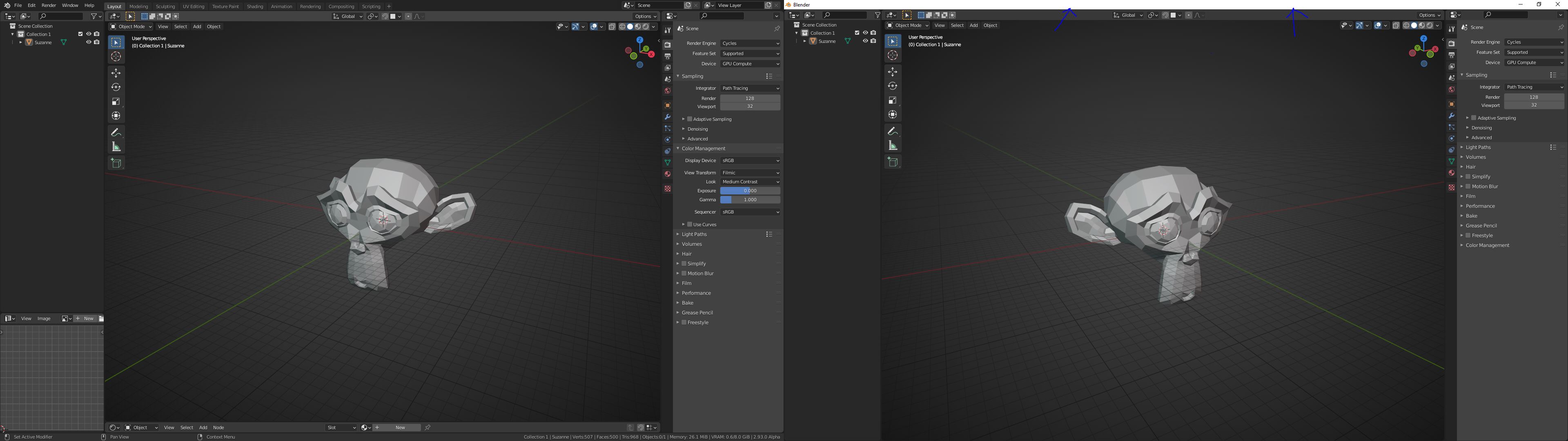This screenshot has width=1568, height=441.
Task: Select the Rotate tool in left window
Action: [116, 87]
